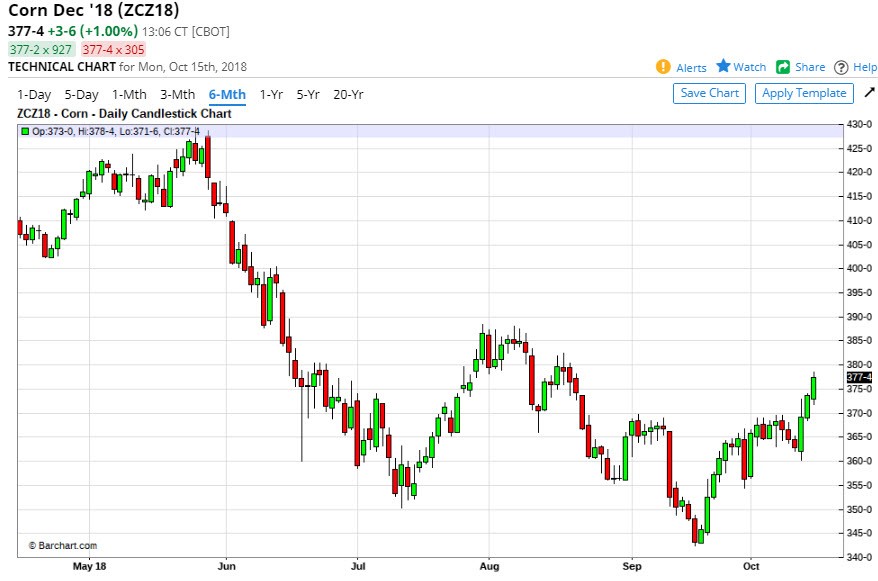Screen dimensions: 878x581
Task: Click the green OHLC legend square
Action: pos(25,132)
